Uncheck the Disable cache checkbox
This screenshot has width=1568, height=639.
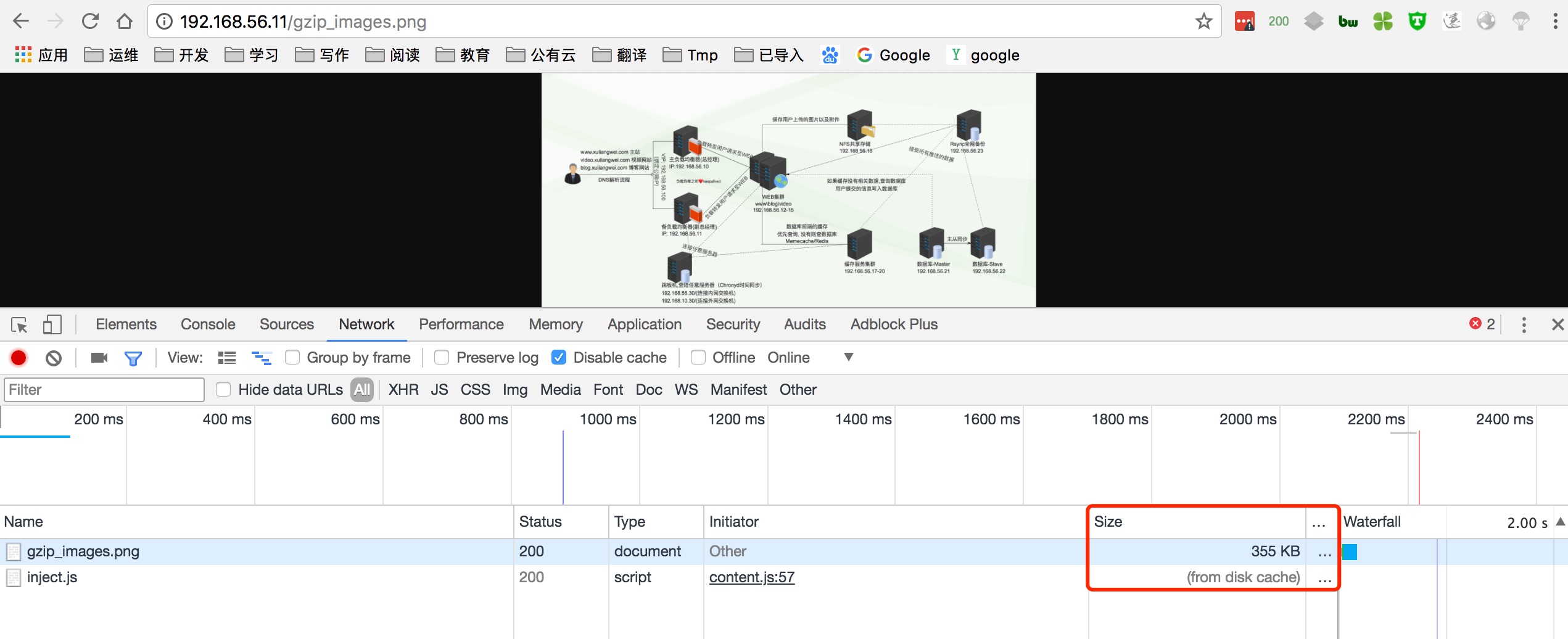(559, 358)
